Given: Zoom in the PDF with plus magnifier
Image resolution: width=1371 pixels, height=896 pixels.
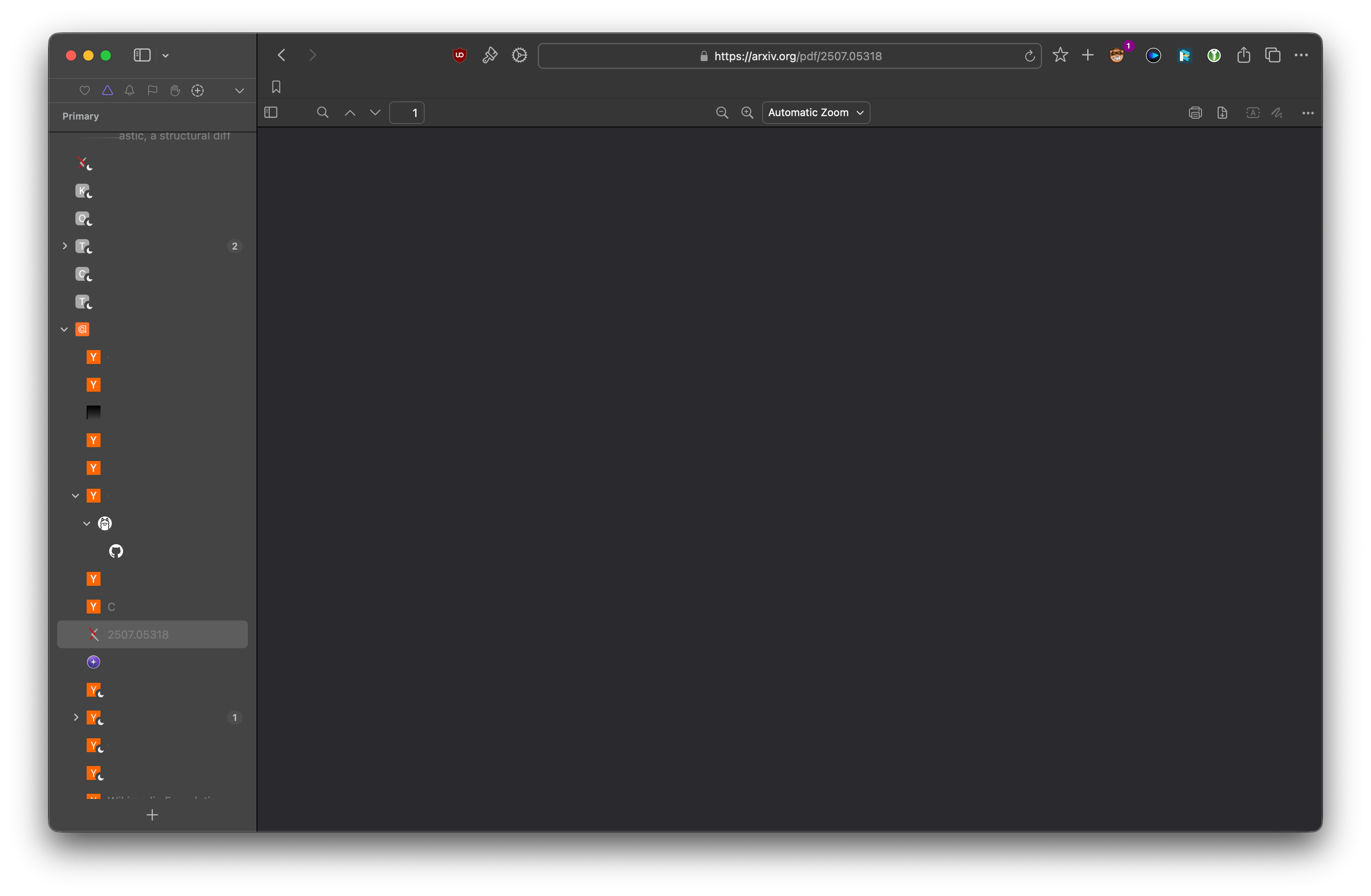Looking at the screenshot, I should point(747,113).
